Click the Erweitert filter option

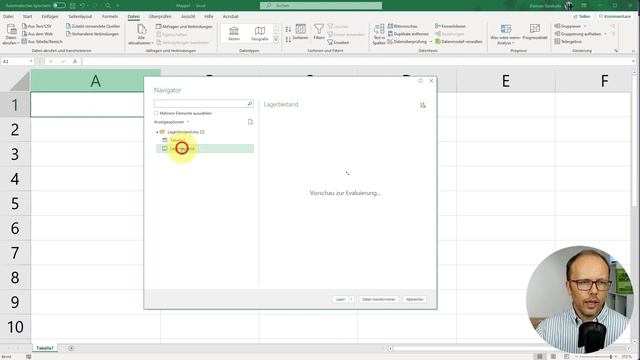338,42
